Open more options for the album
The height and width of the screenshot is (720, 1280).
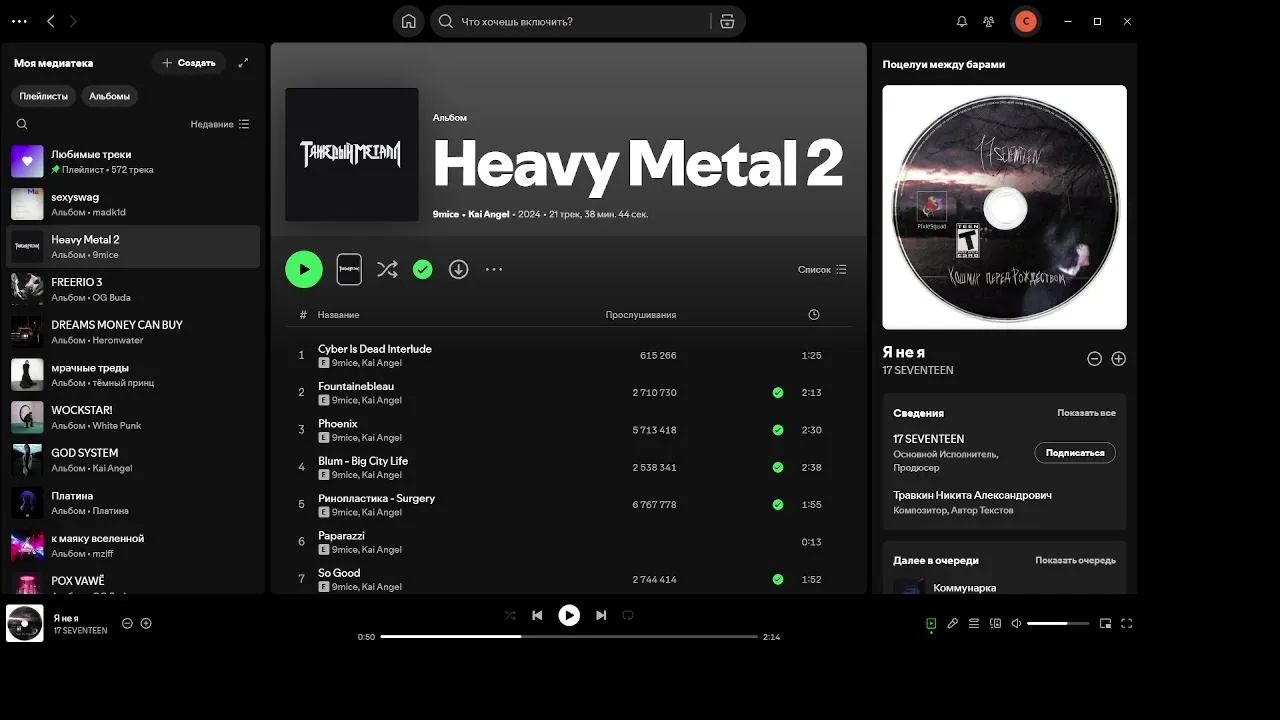[494, 269]
